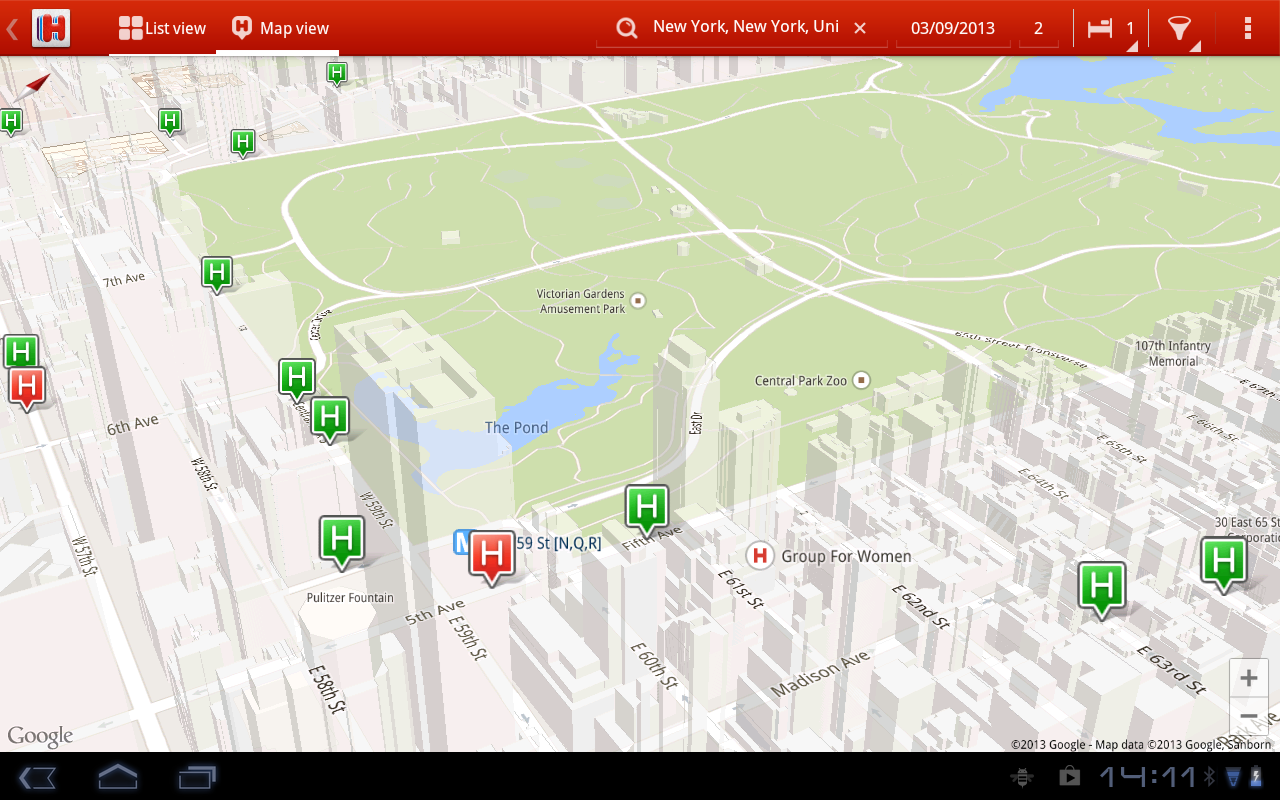The width and height of the screenshot is (1280, 800).
Task: Tap the Android debug notification icon
Action: tap(1022, 777)
